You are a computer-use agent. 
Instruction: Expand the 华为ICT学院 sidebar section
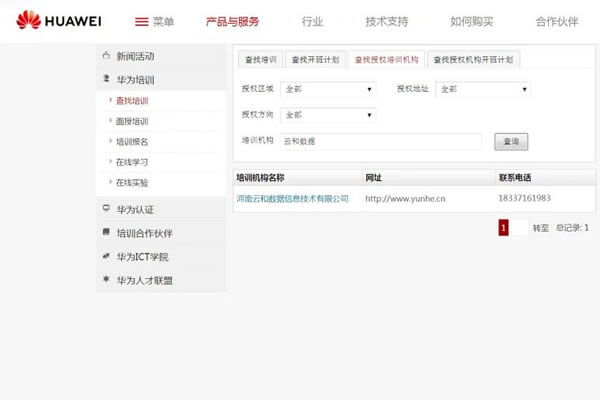pyautogui.click(x=161, y=257)
